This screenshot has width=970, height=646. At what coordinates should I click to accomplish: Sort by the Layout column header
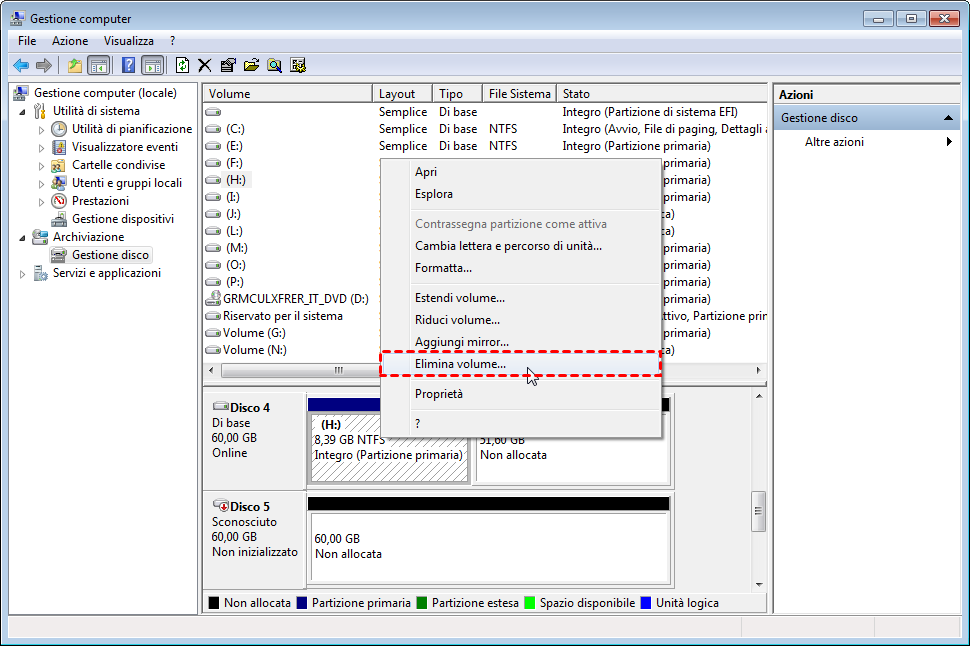click(x=402, y=93)
